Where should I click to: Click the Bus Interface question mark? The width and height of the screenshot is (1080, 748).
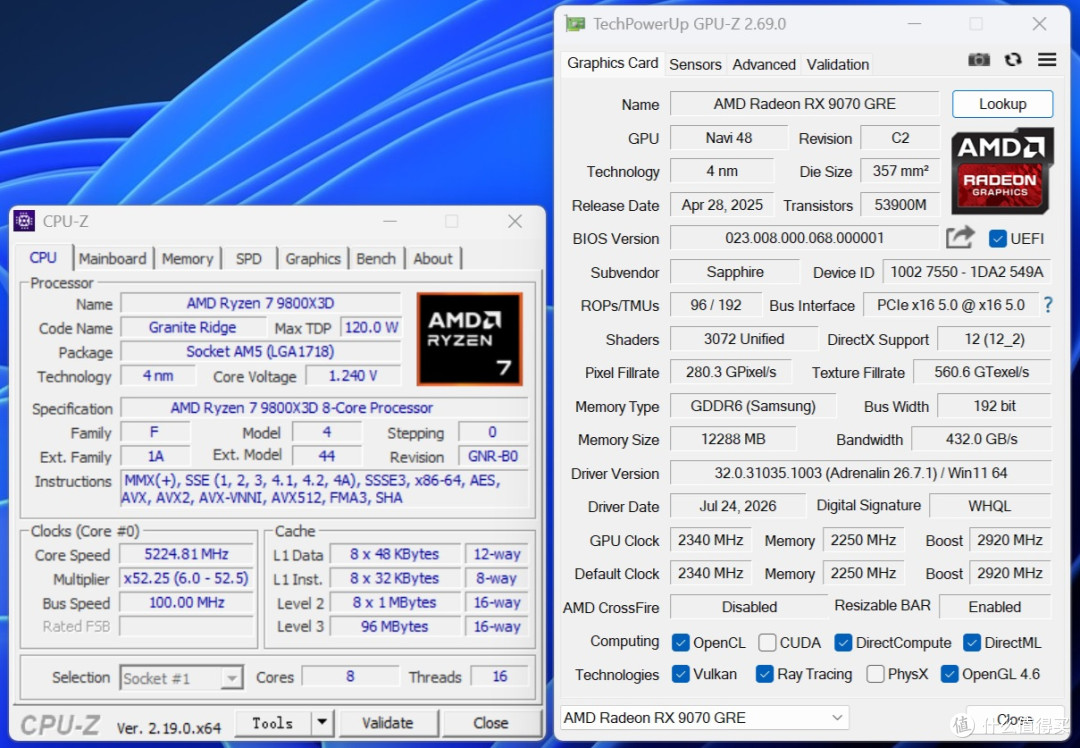coord(1048,305)
